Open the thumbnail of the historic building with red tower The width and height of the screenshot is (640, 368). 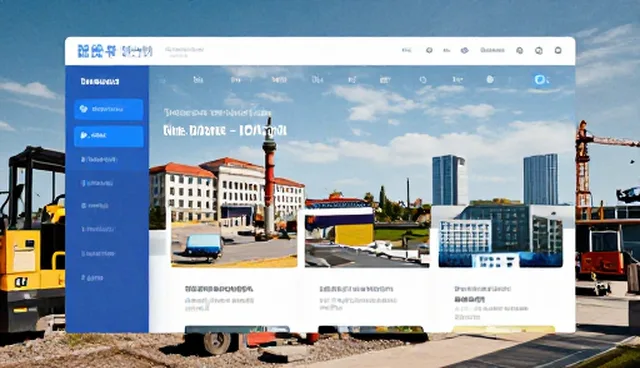234,236
